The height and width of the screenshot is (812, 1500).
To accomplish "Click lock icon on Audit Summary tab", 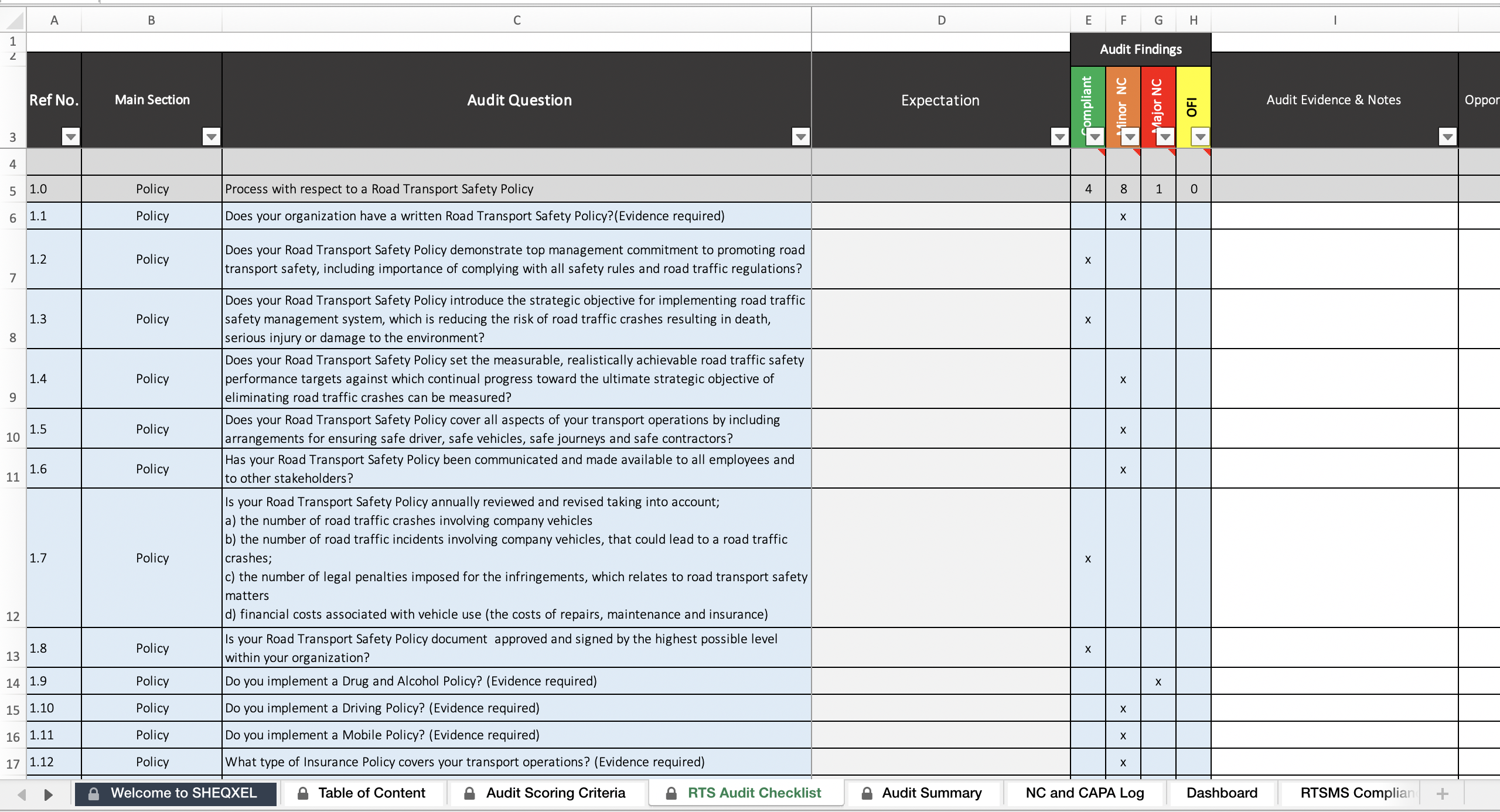I will point(867,793).
